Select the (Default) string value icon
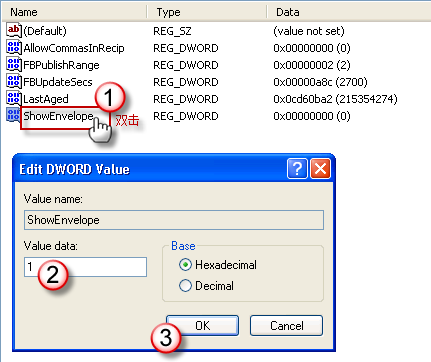This screenshot has width=431, height=362. [x=14, y=31]
